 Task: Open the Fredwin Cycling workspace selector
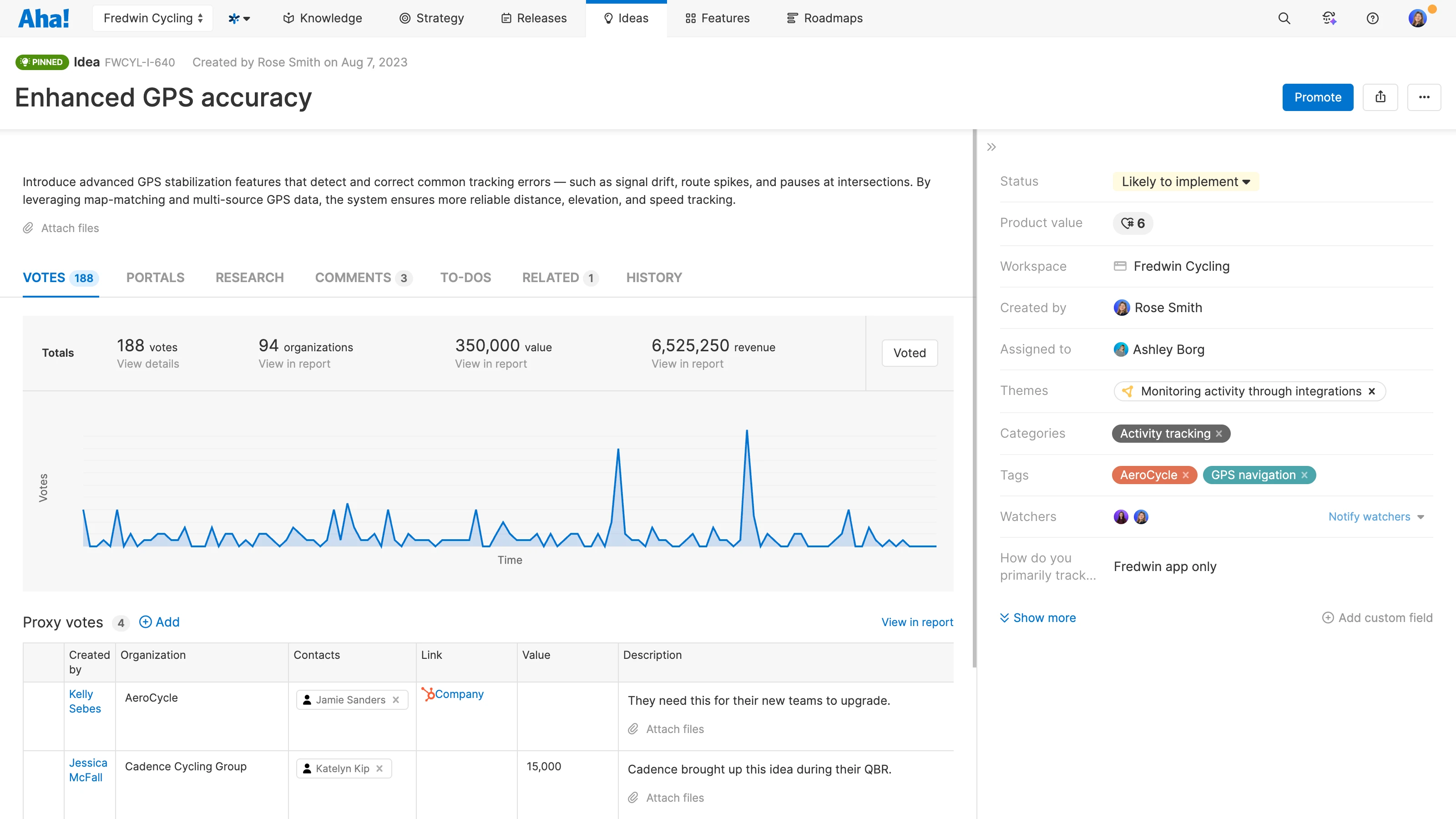pyautogui.click(x=152, y=18)
